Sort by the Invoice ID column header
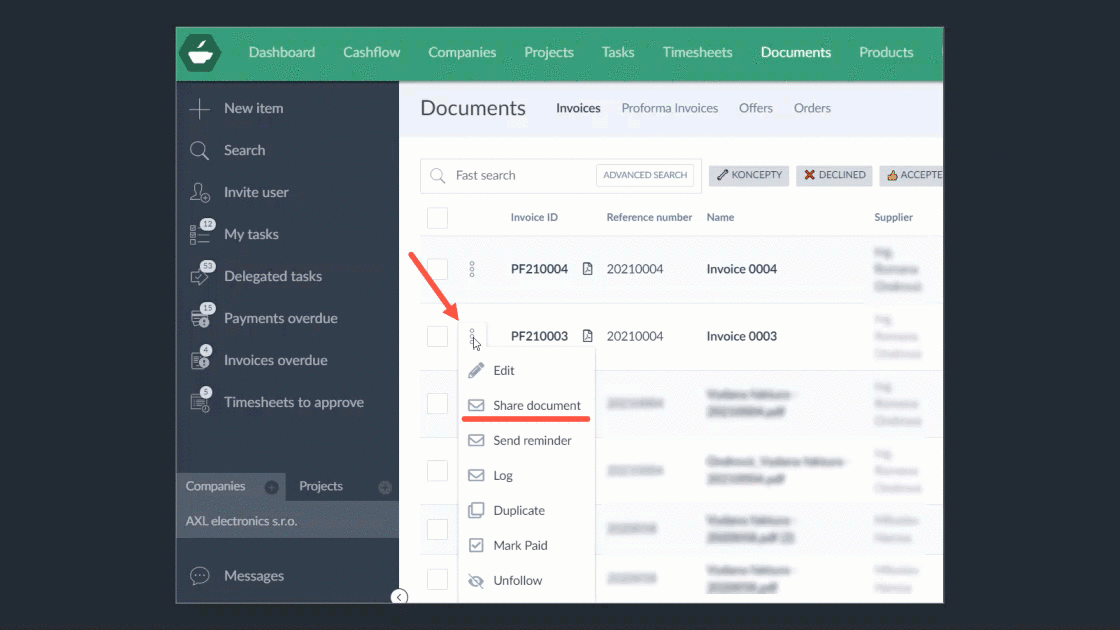The image size is (1120, 630). click(x=534, y=217)
